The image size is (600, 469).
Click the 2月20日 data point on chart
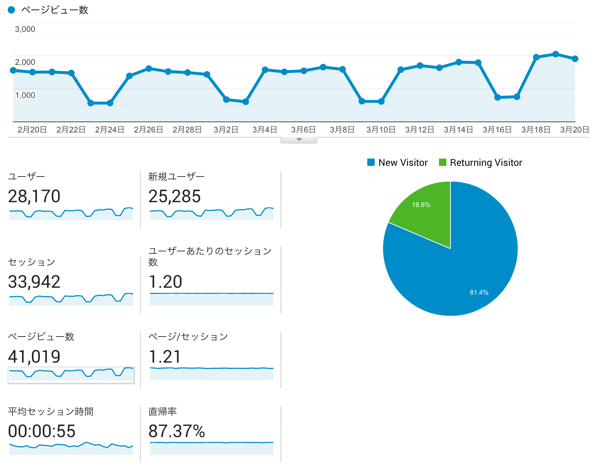(x=33, y=72)
